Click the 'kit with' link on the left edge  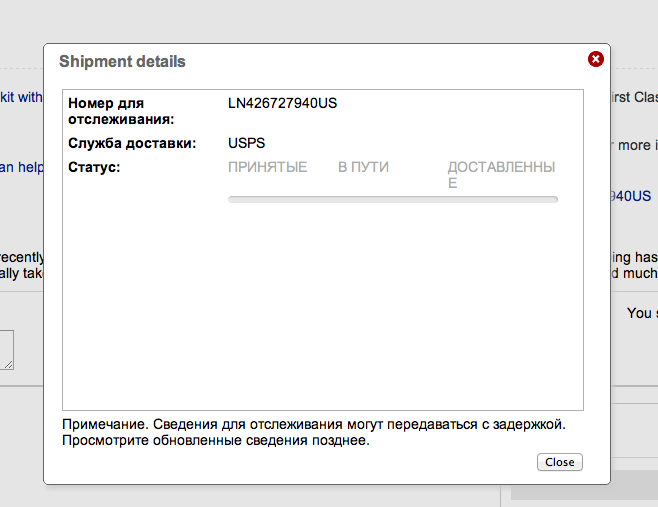tap(20, 97)
